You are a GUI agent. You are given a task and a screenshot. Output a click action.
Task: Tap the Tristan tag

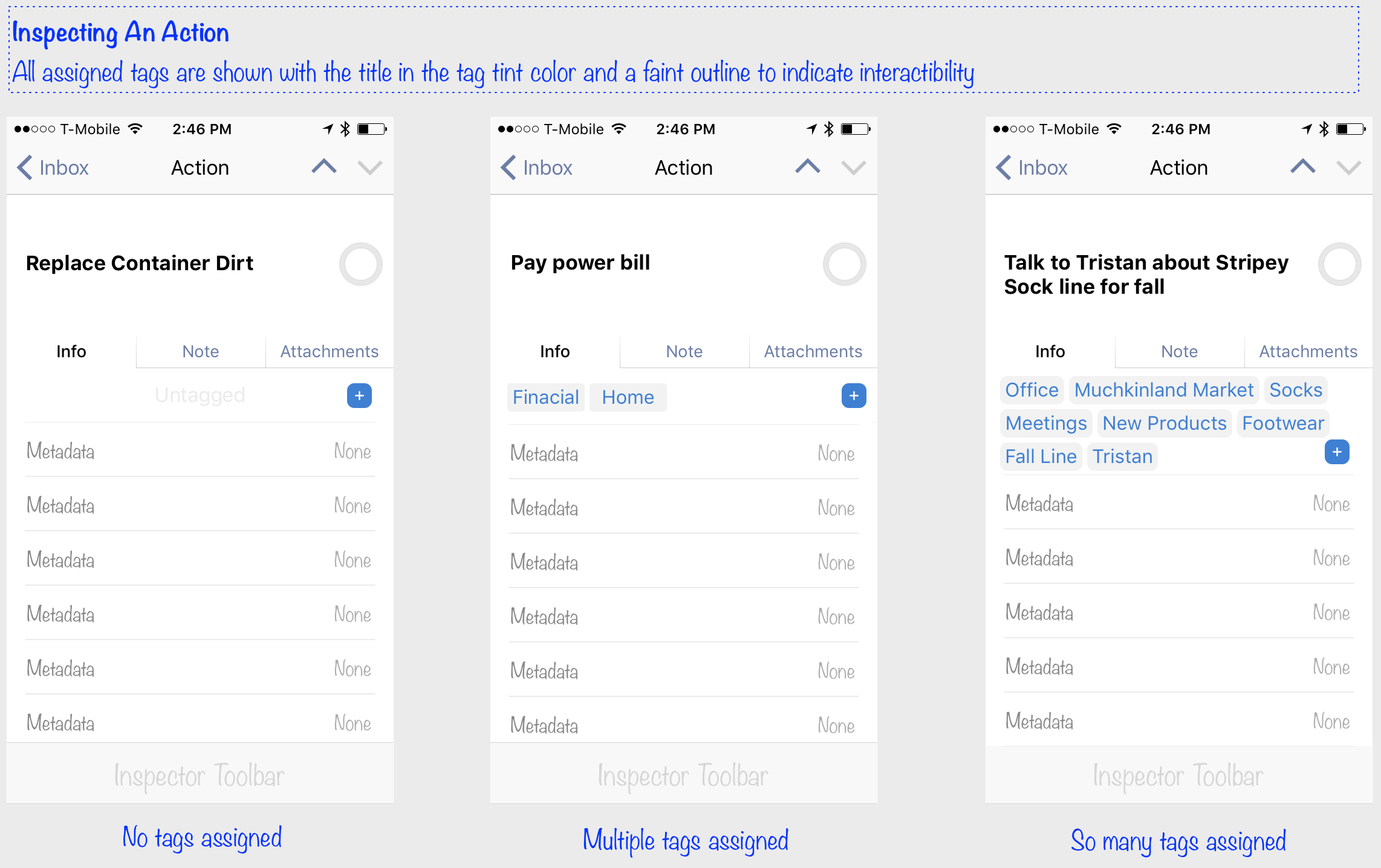tap(1123, 456)
